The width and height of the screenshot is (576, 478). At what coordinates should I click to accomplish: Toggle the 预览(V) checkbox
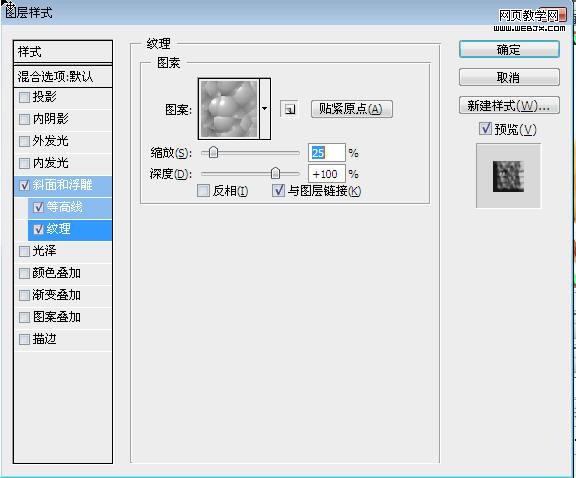[x=485, y=129]
